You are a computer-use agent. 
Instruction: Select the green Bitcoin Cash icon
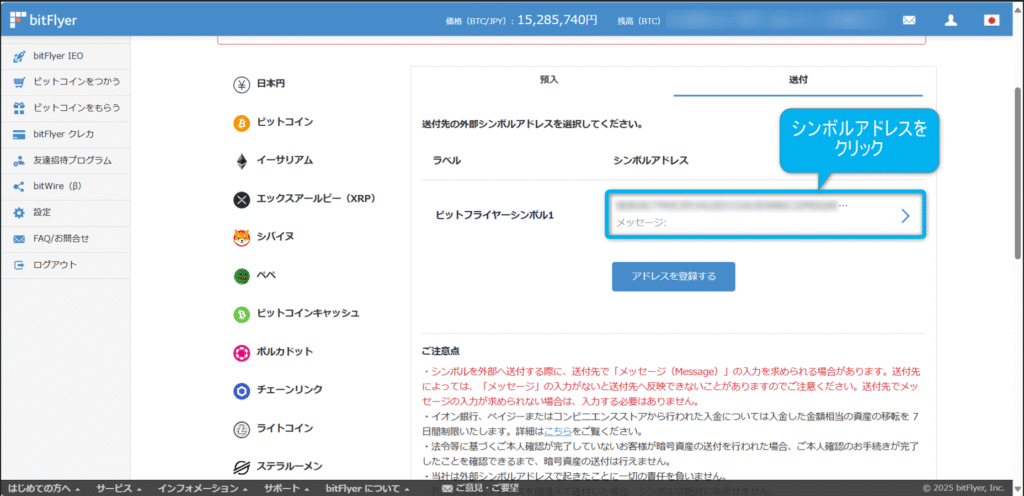click(242, 315)
